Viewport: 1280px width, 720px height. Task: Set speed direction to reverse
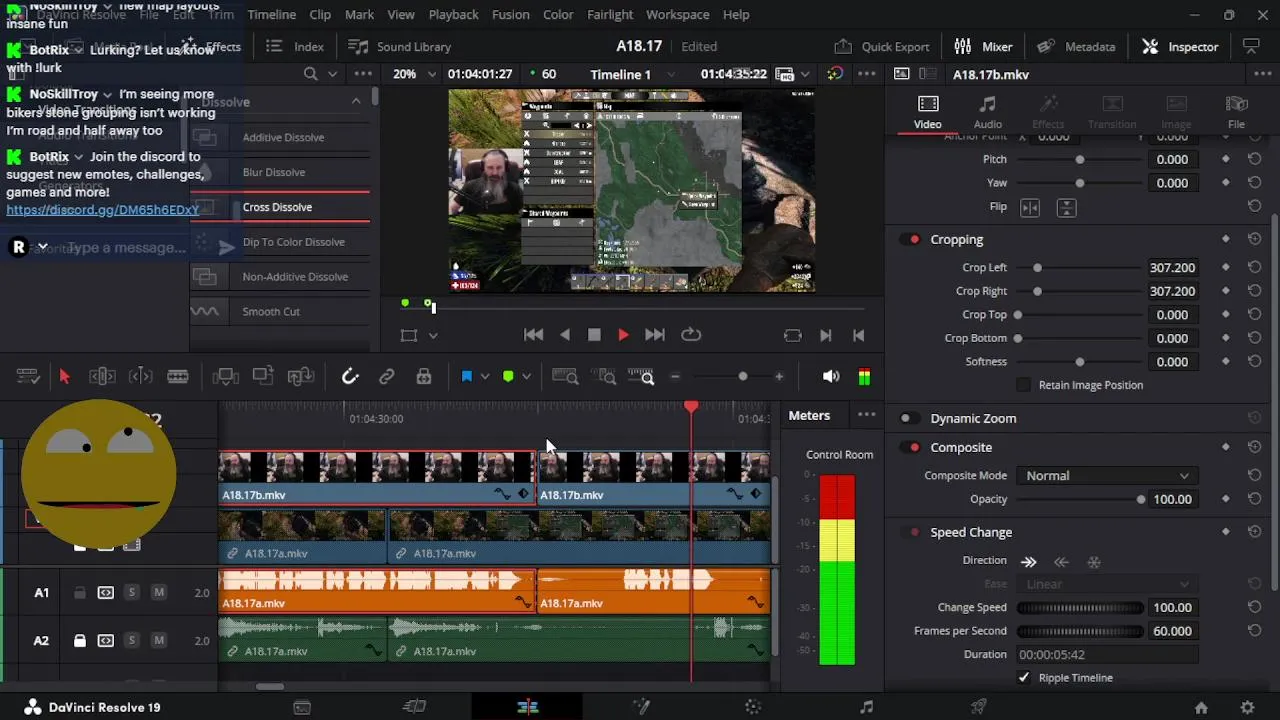[x=1062, y=561]
